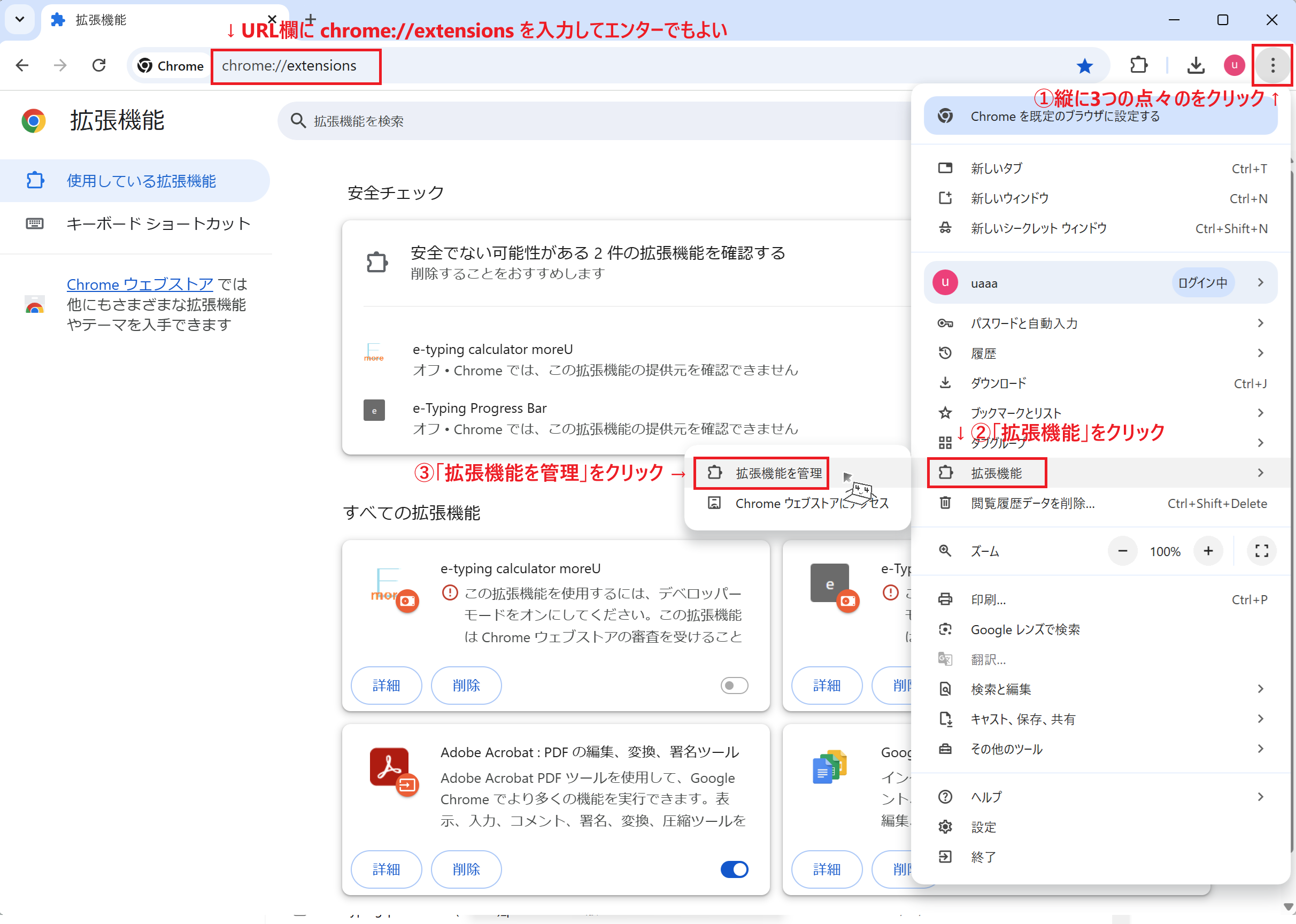The image size is (1296, 924).
Task: Click the pink profile avatar in toolbar
Action: [x=1234, y=65]
